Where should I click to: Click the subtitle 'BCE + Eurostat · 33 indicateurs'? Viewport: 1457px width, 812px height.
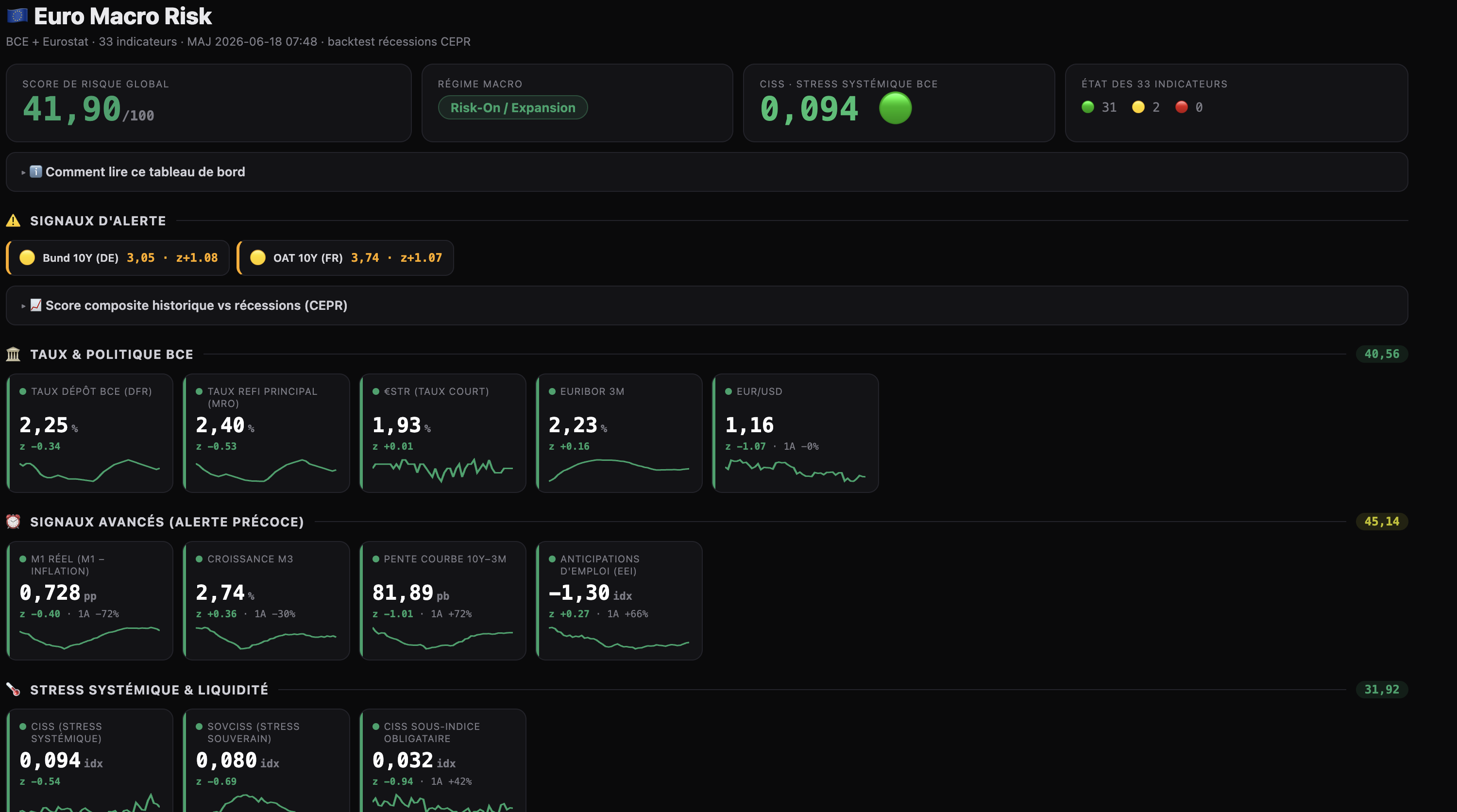92,42
